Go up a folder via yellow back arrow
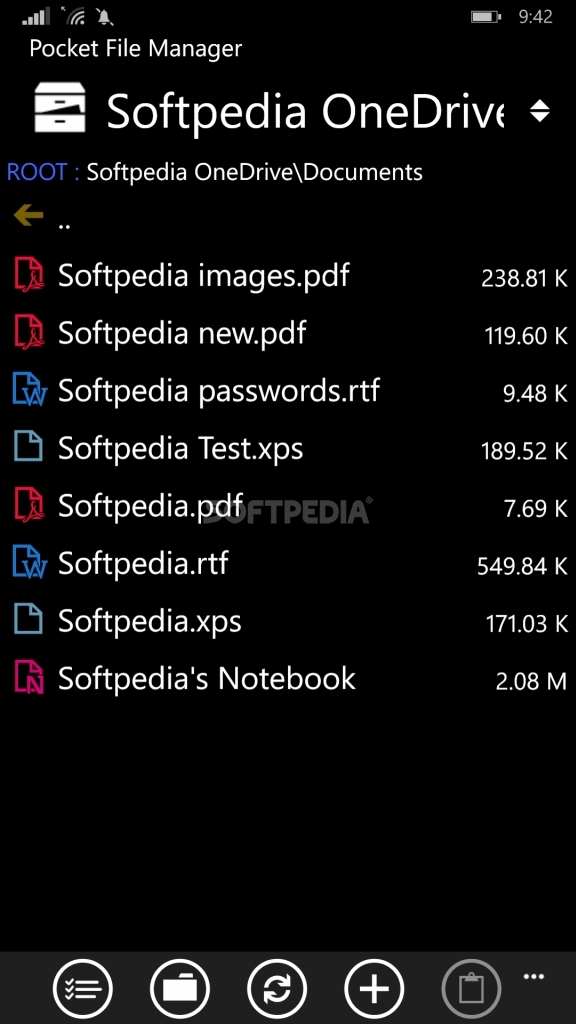576x1024 pixels. click(28, 214)
